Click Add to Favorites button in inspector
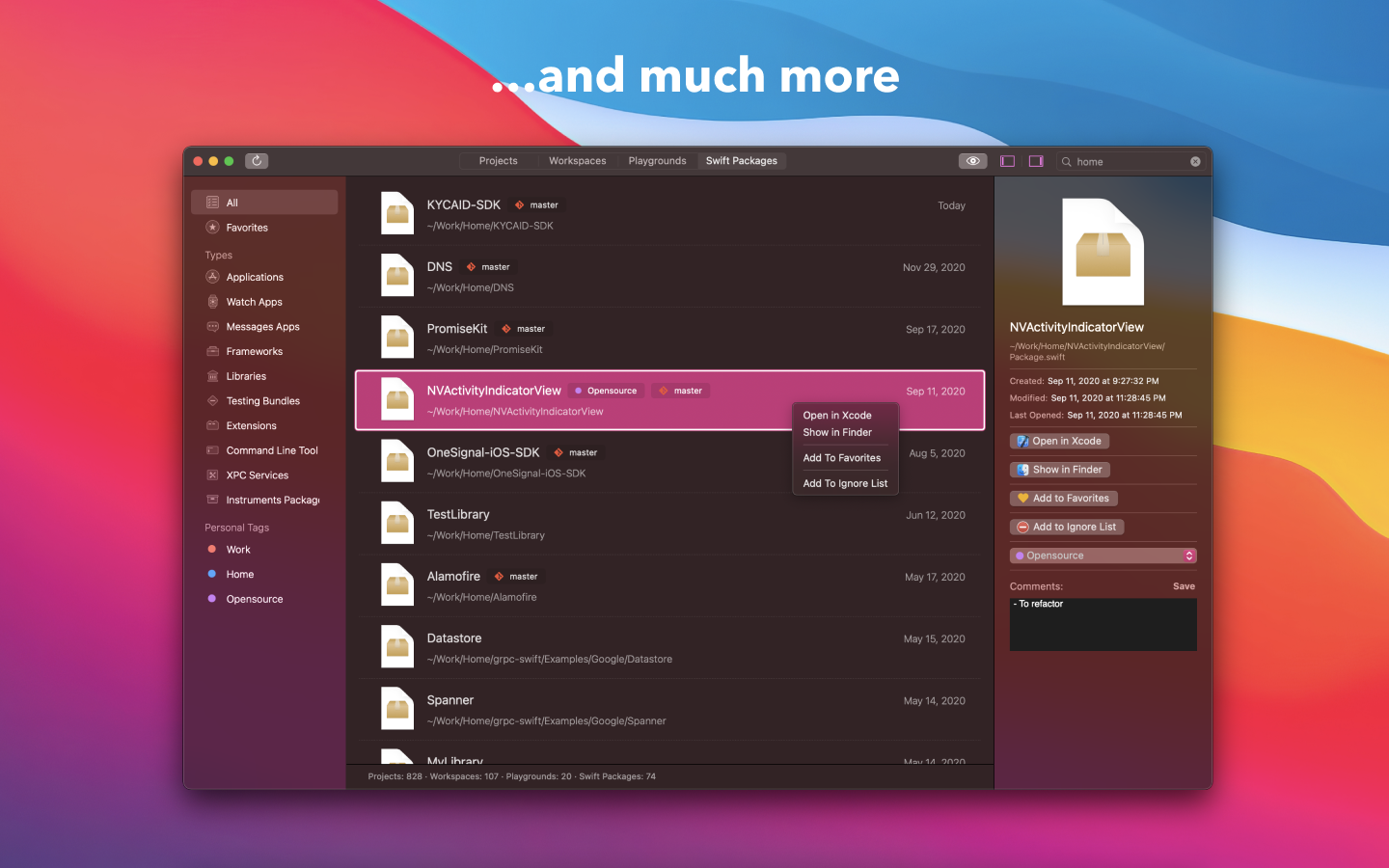Screen dimensions: 1389x868 tap(1063, 499)
